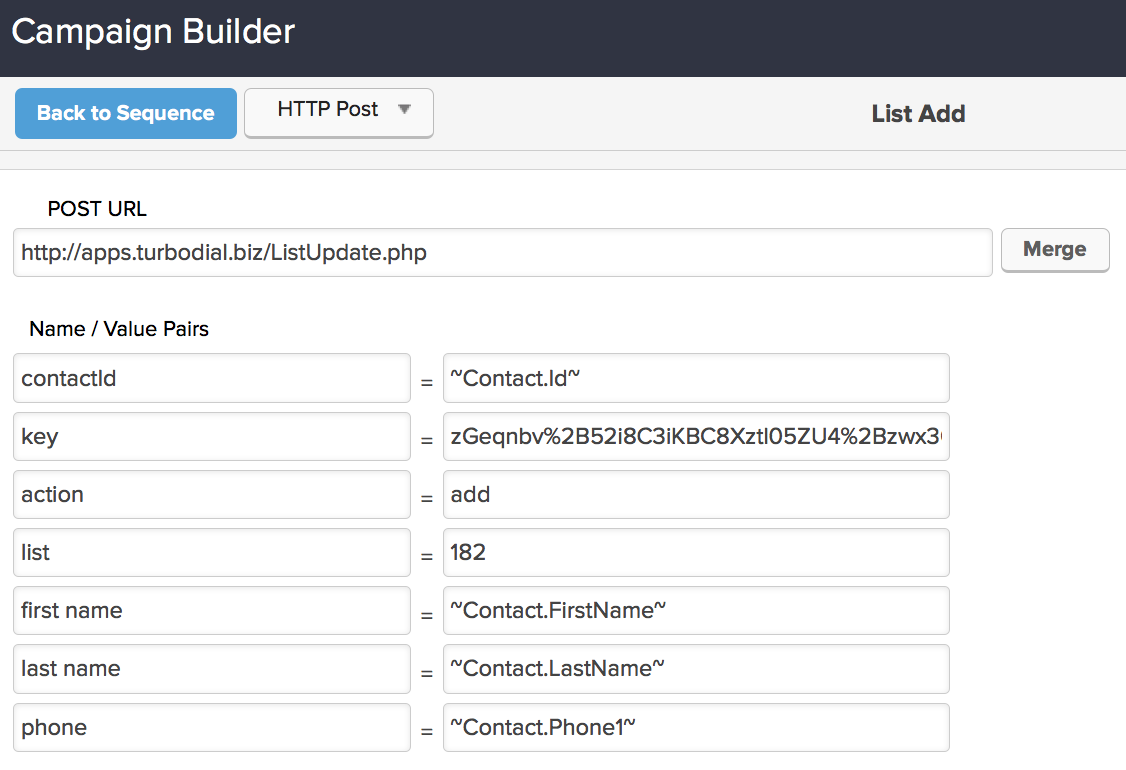This screenshot has height=770, width=1126.
Task: Expand the action selector next to Back to Sequence
Action: pyautogui.click(x=338, y=113)
